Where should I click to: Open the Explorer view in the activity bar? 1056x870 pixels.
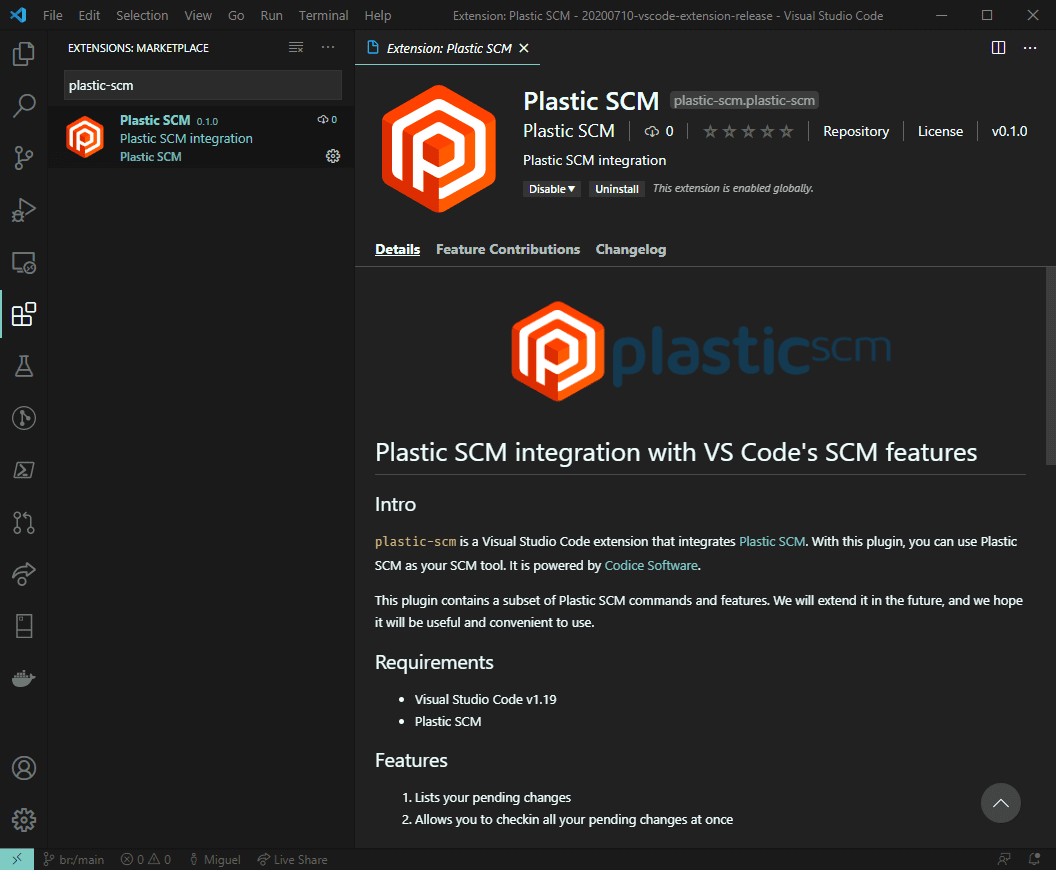pos(22,54)
